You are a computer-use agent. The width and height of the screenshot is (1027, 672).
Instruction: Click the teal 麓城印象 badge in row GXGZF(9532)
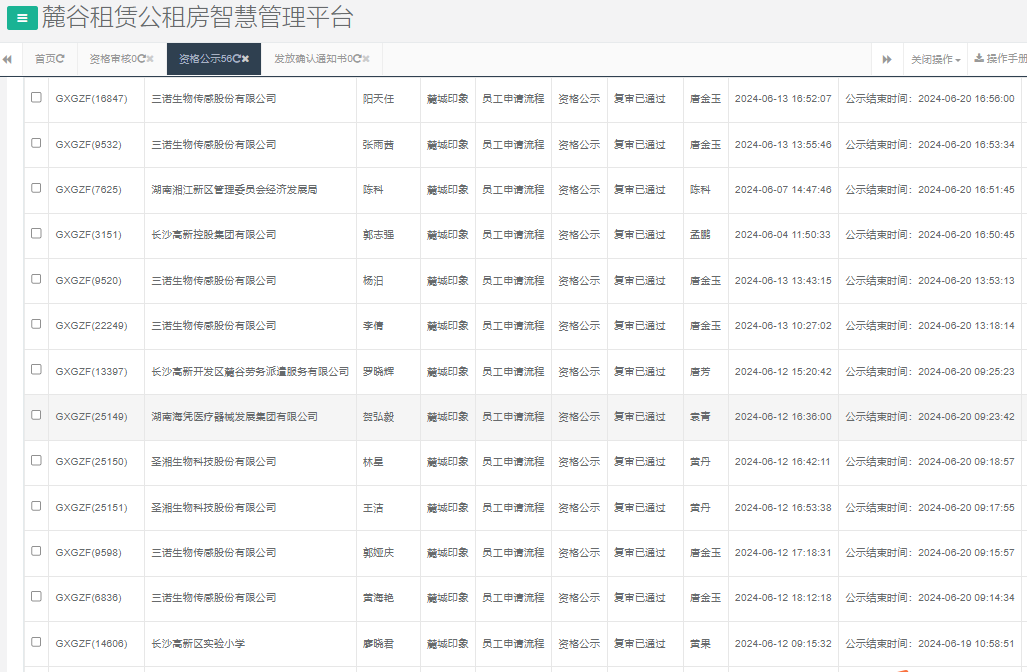point(446,143)
